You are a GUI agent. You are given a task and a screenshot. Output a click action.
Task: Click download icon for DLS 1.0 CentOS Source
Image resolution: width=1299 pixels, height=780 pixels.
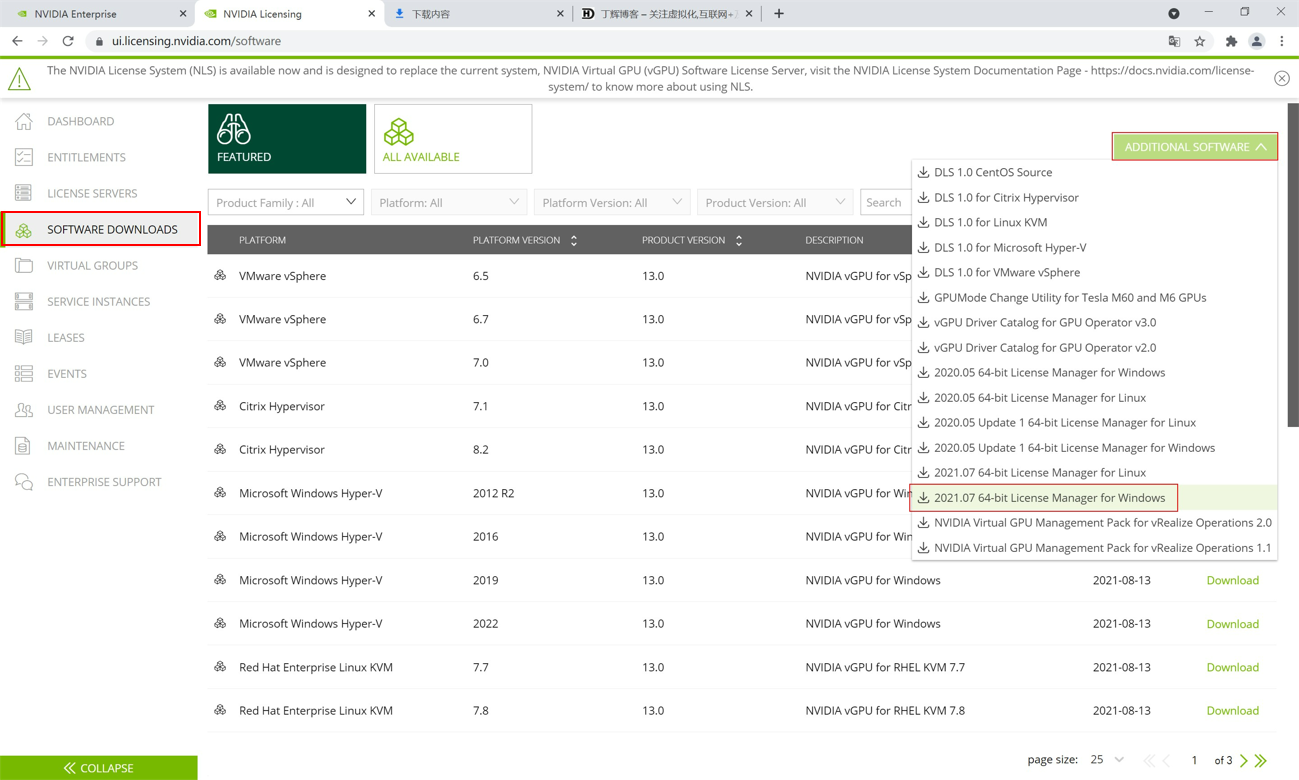(x=923, y=172)
